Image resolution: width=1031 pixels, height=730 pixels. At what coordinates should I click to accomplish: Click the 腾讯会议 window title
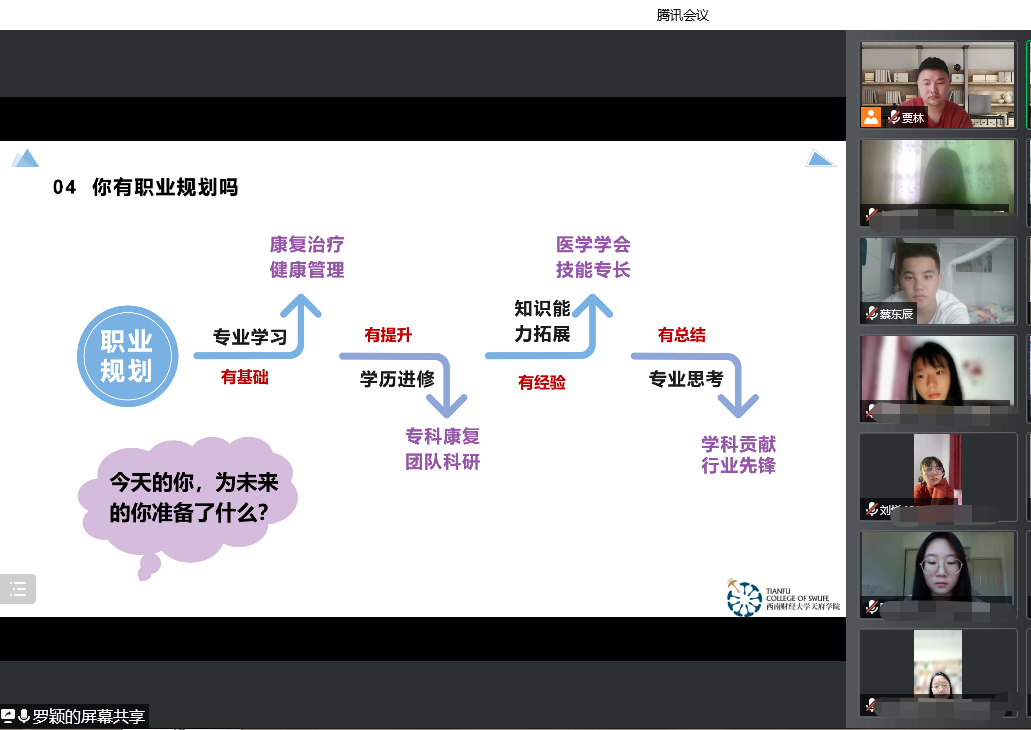pos(683,15)
